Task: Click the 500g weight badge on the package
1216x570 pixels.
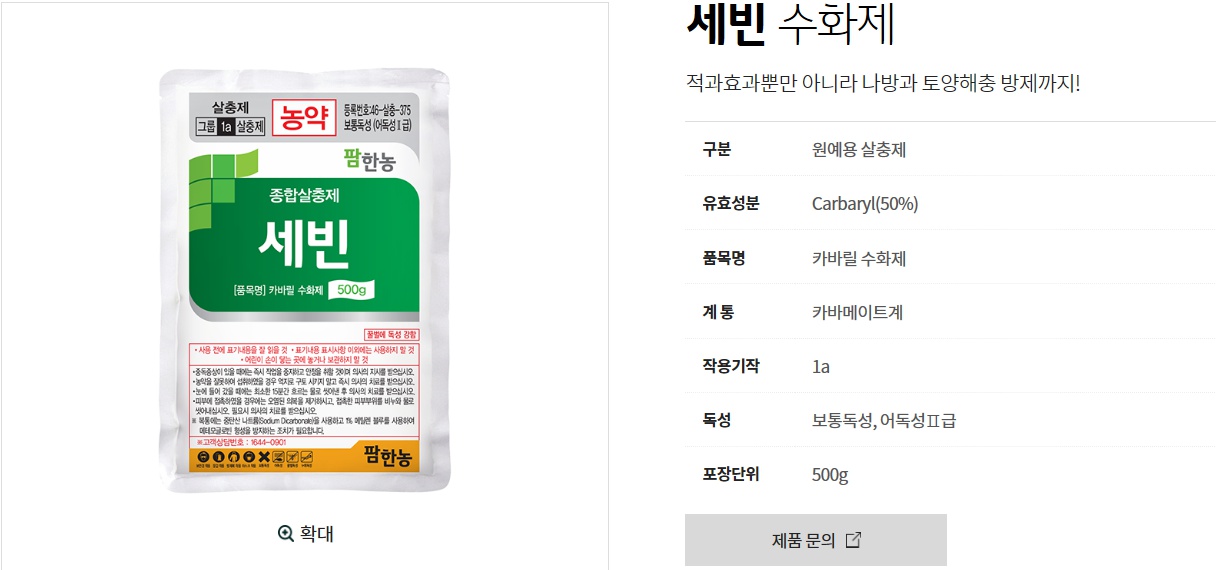Action: (x=353, y=289)
